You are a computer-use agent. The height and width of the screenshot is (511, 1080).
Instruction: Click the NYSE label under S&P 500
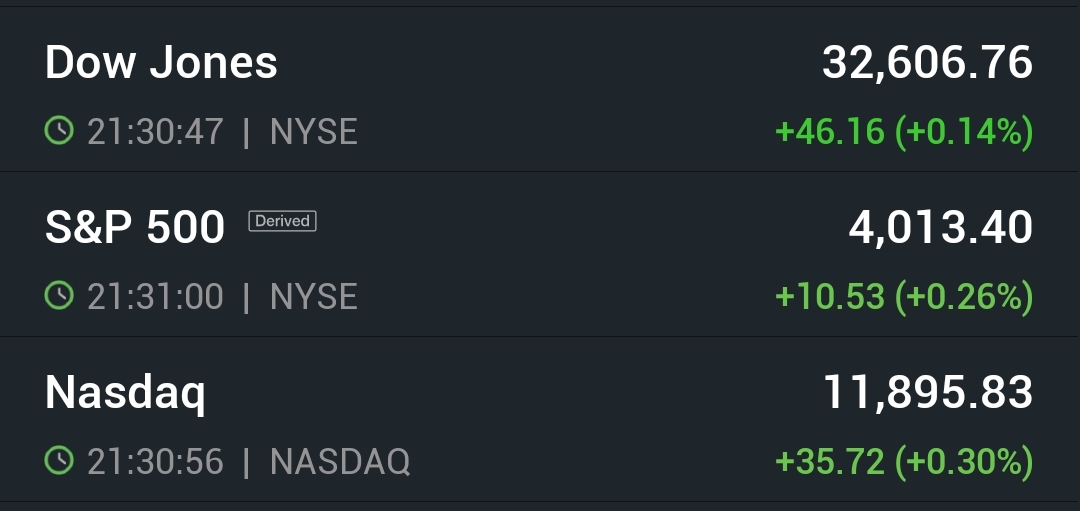pos(313,297)
